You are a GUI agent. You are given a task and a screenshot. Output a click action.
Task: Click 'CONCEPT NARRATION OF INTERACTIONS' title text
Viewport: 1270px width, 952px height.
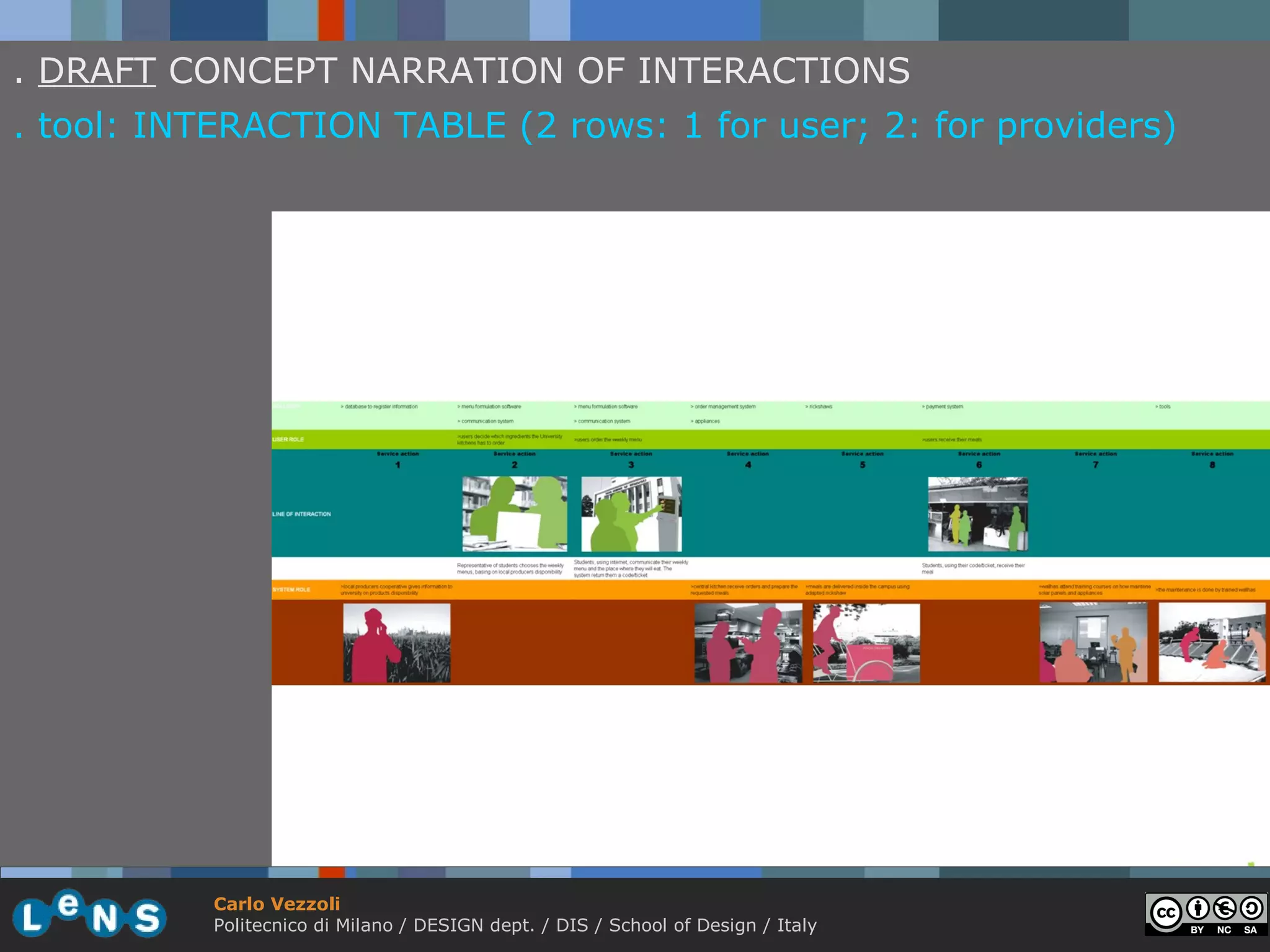[x=540, y=70]
